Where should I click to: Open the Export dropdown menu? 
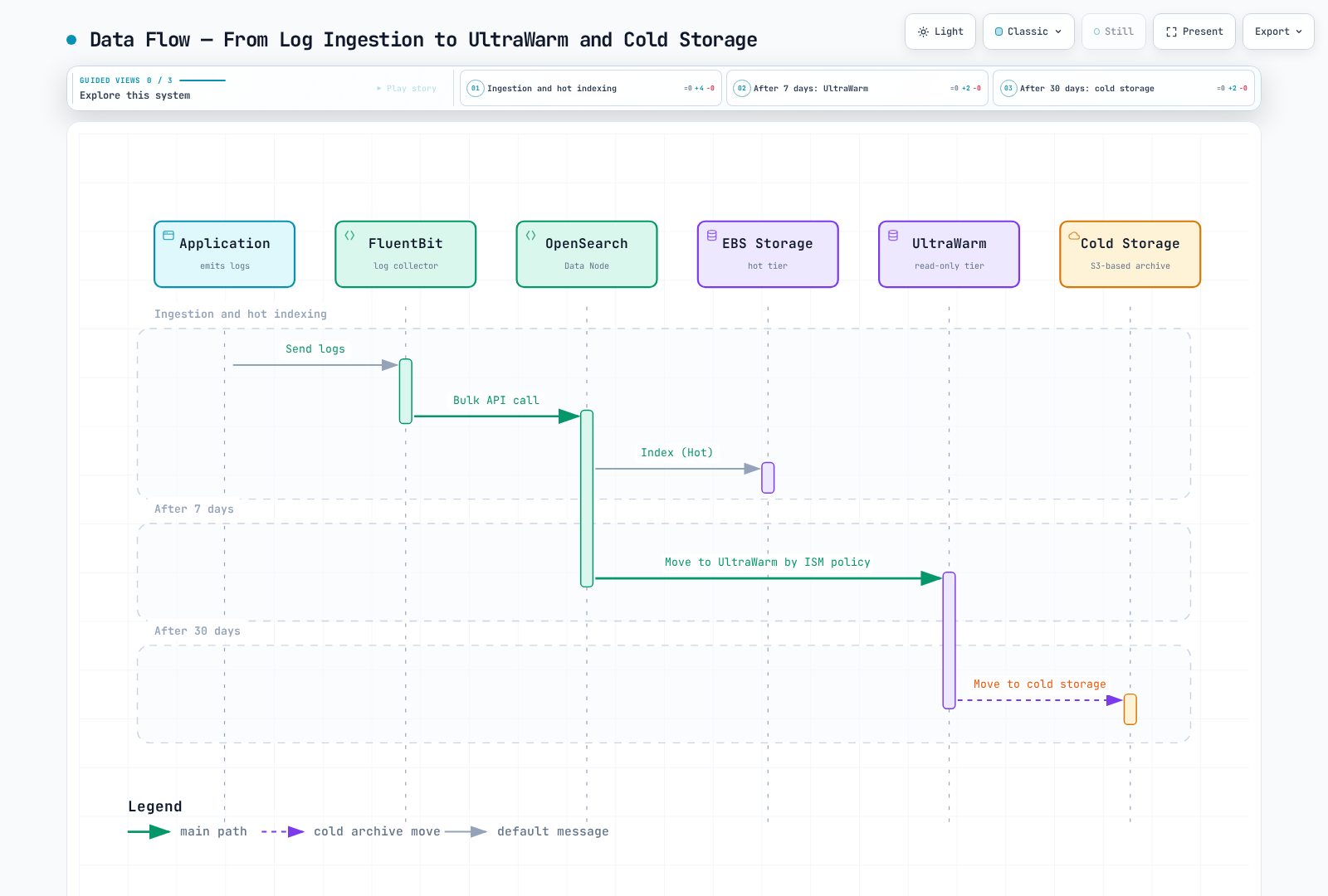(1278, 32)
